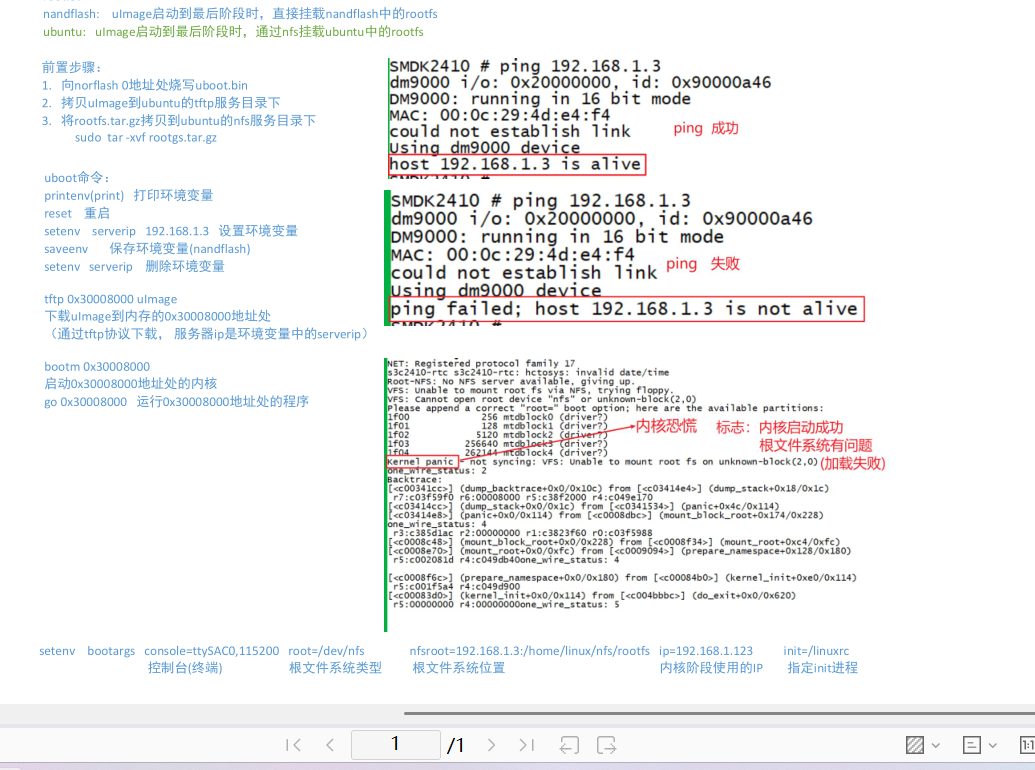Screen dimensions: 1035x770
Task: Click 'sudo tar -xvf rootgs.tar.gz' line
Action: click(x=146, y=137)
